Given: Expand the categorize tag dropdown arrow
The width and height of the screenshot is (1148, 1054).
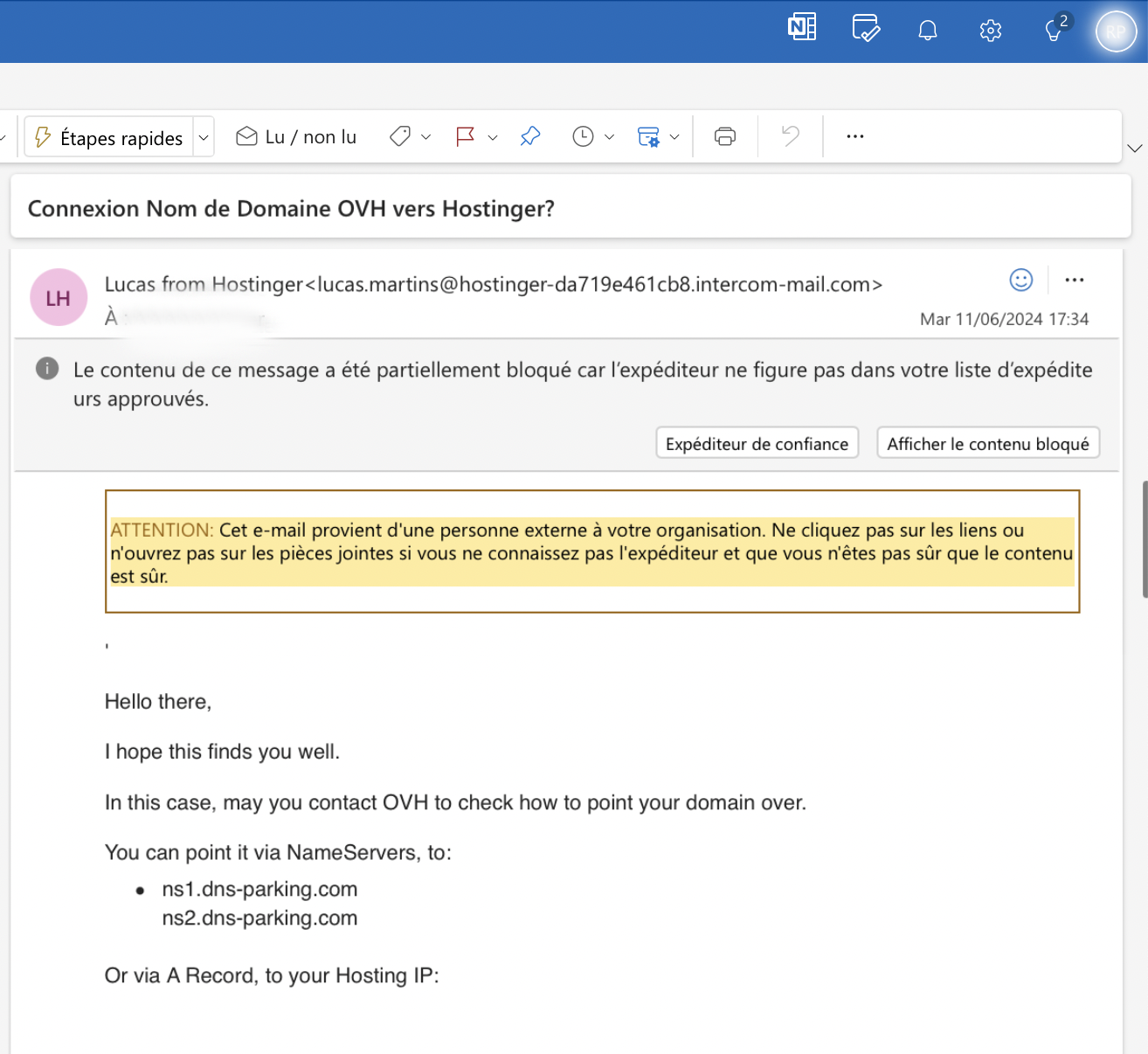Looking at the screenshot, I should 426,137.
